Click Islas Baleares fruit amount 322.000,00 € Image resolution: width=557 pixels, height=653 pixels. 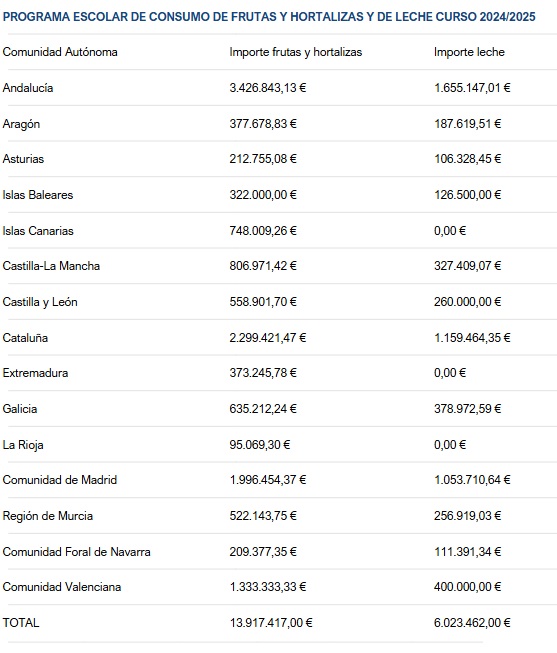263,194
